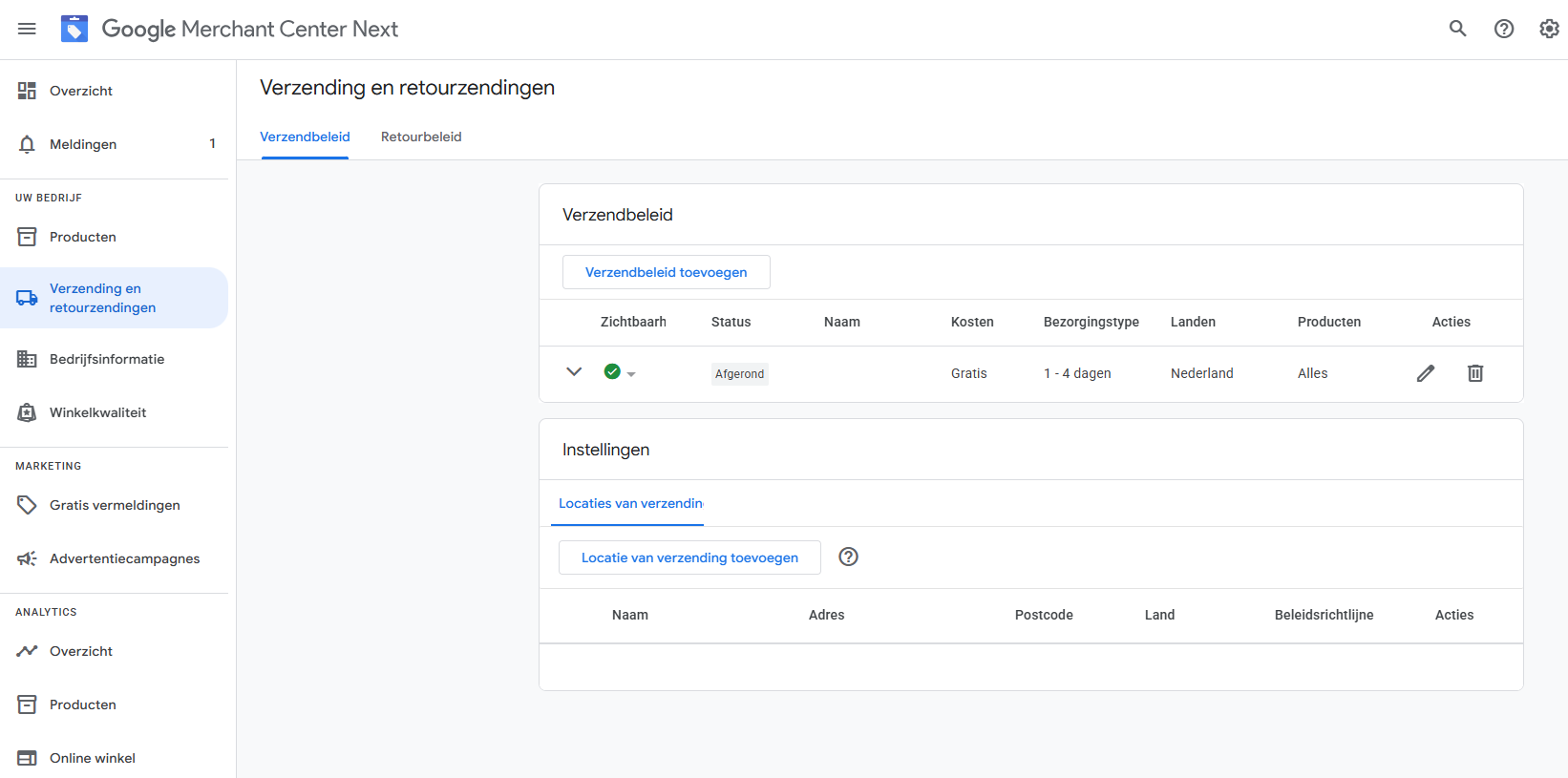Click the Afgerond status badge
1568x778 pixels.
point(739,374)
